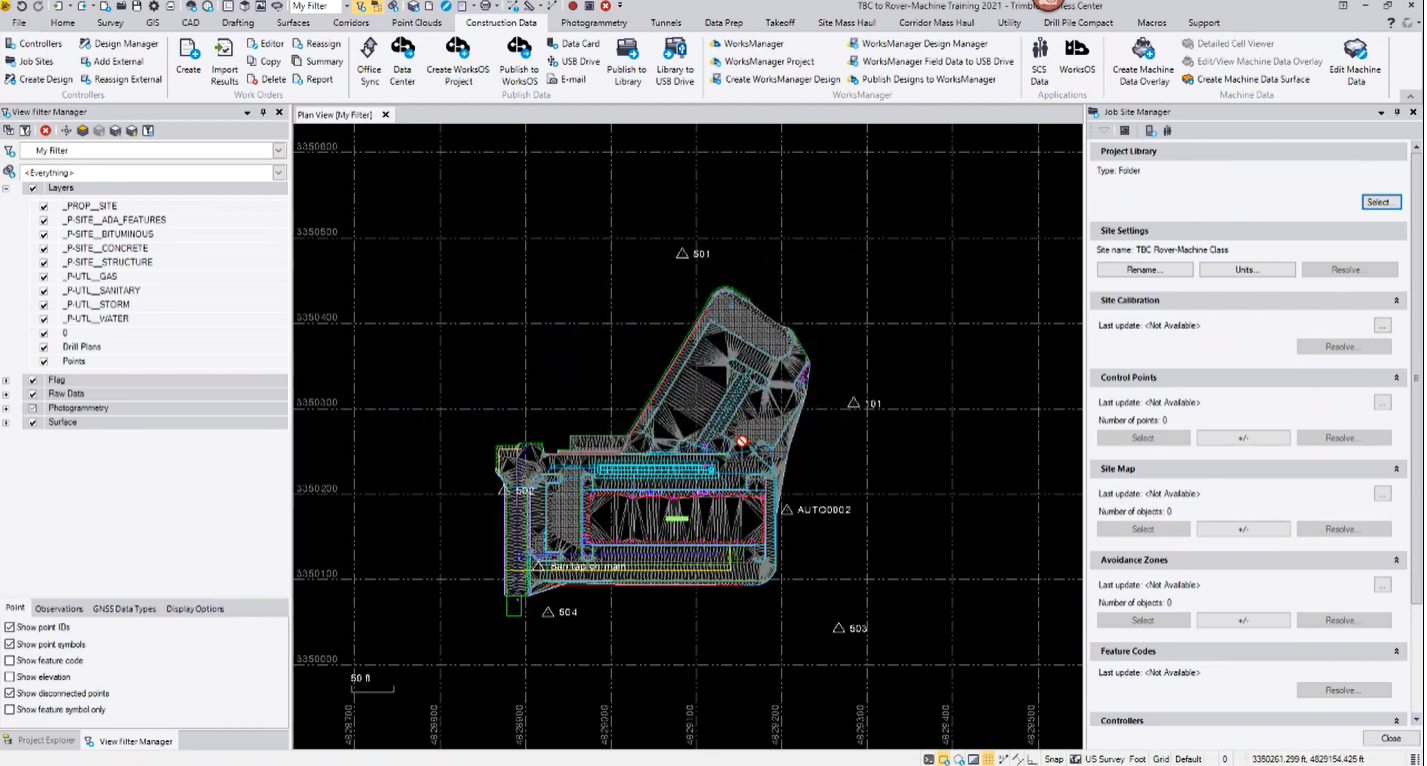Screen dimensions: 1427x766
Task: Uncheck the _P-UTL__STORM layer
Action: [x=43, y=304]
